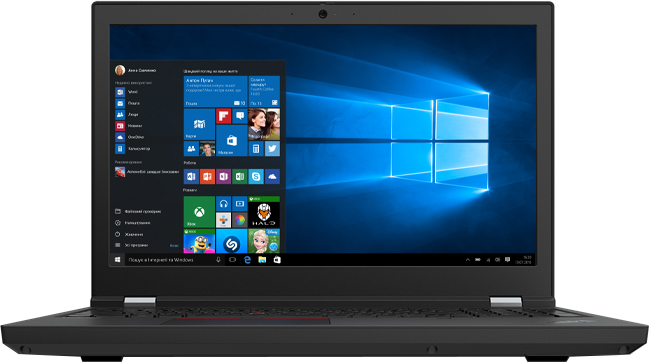Open the Store icon on the taskbar
This screenshot has height=362, width=650.
point(277,260)
